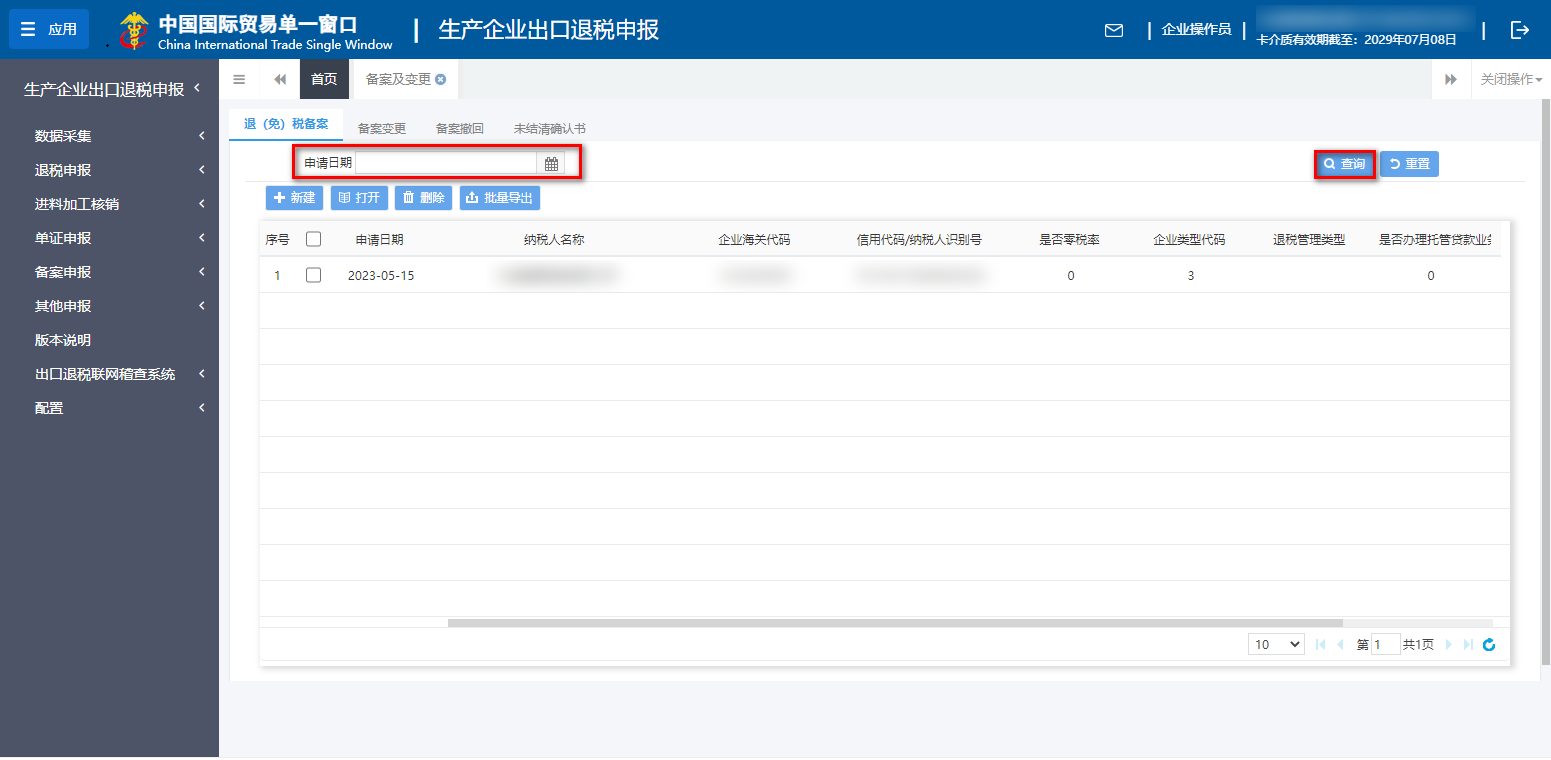This screenshot has height=760, width=1551.
Task: Open record via the 序号 1 link
Action: click(x=277, y=275)
